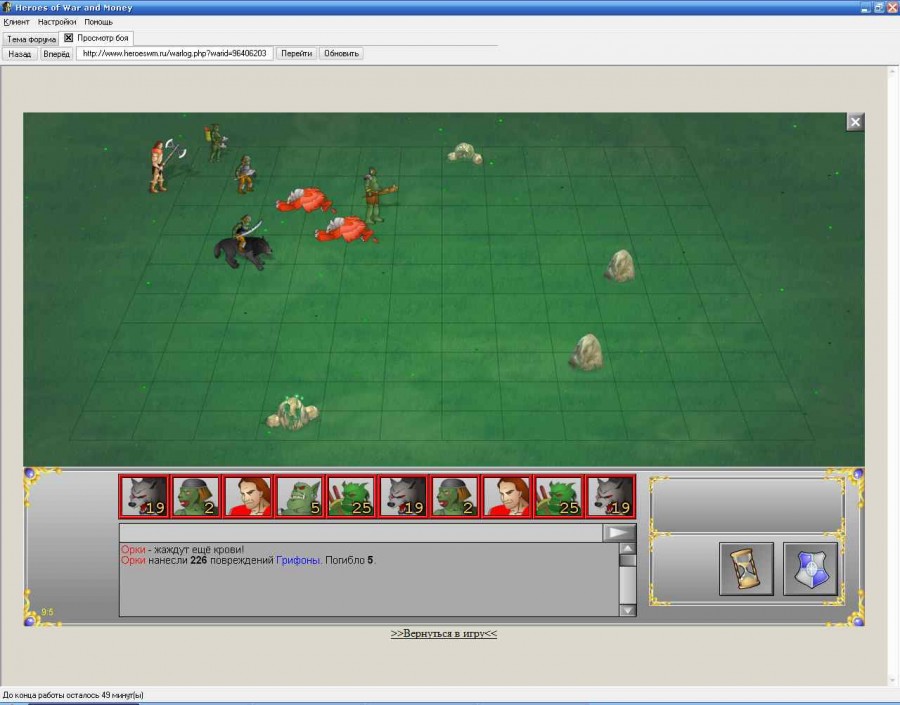This screenshot has height=705, width=900.
Task: Open the Настройки menu
Action: coord(57,22)
